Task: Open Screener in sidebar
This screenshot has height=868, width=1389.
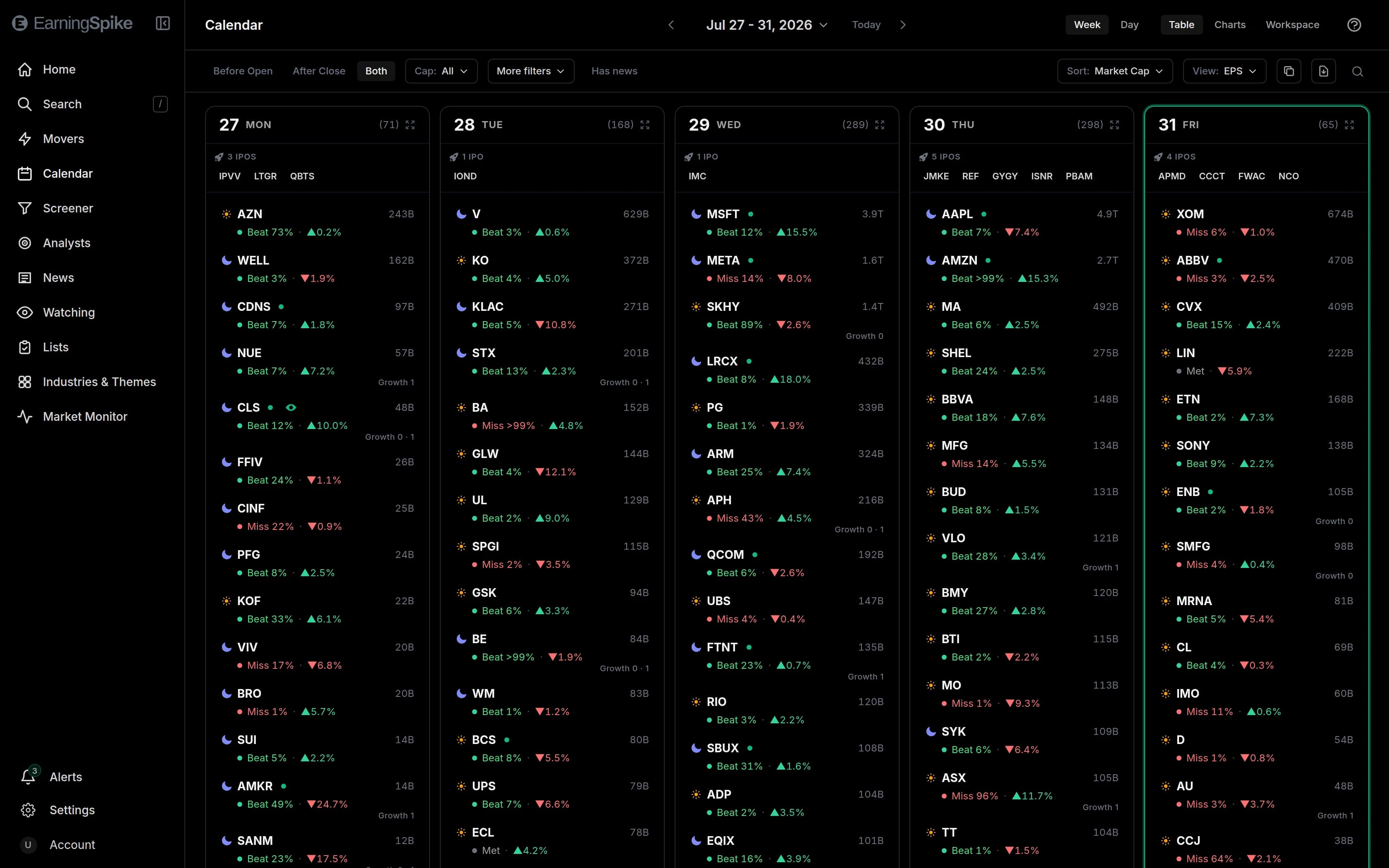Action: click(x=92, y=208)
